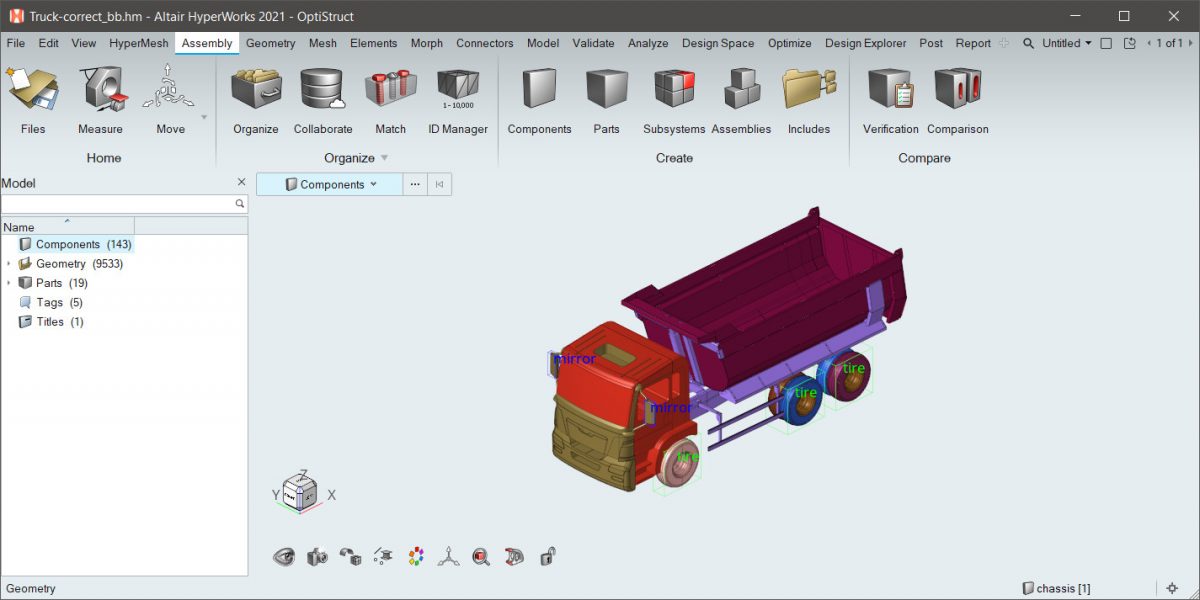Select the Organize tool in the ribbon
The image size is (1200, 600).
point(255,95)
